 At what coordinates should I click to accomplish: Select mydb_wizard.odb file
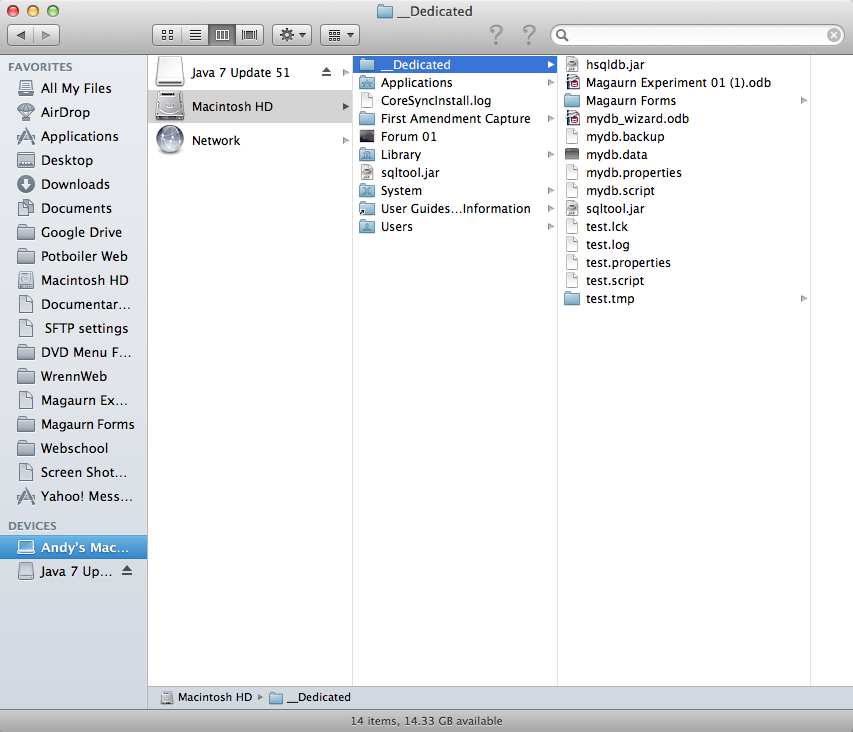pos(636,119)
